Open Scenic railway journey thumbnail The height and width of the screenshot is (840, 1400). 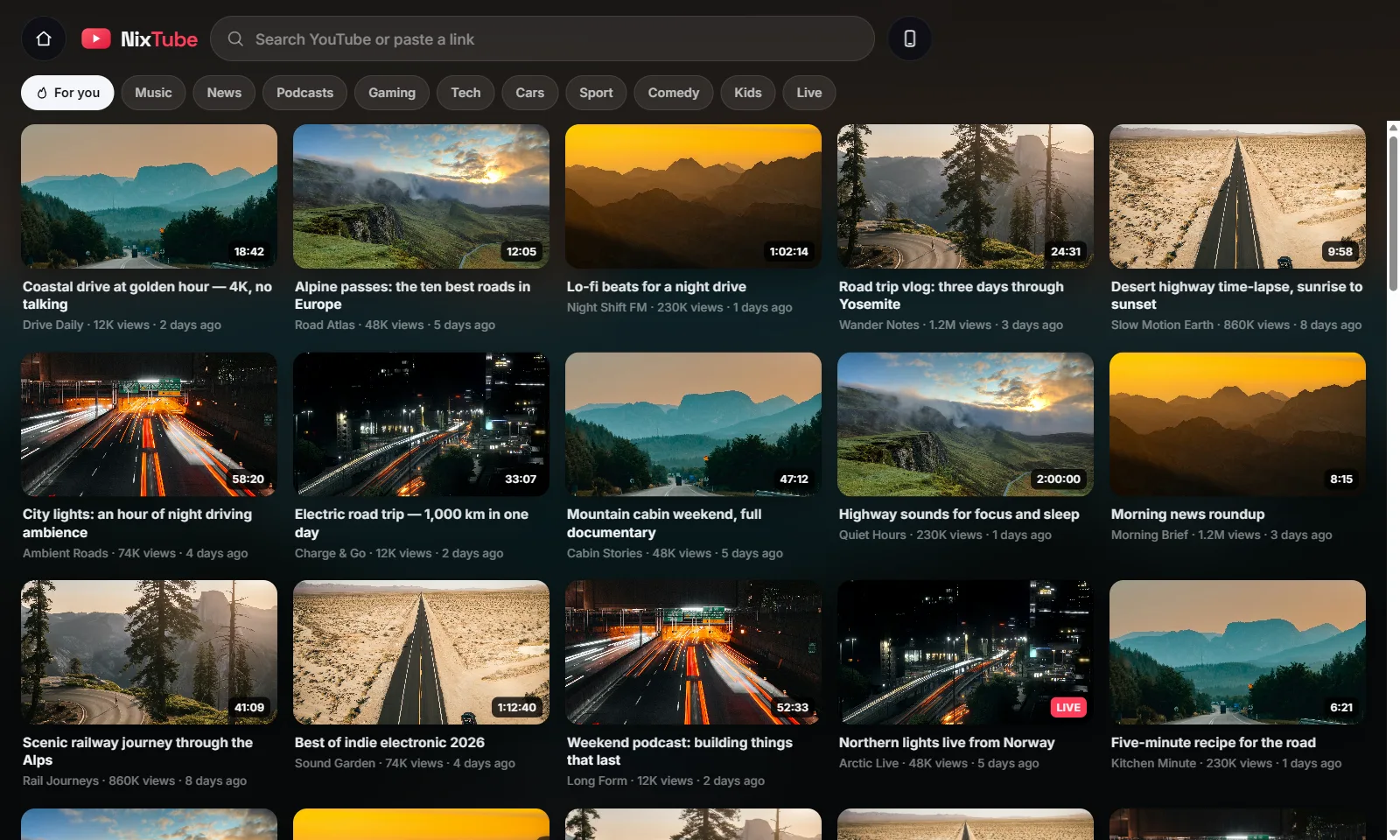coord(149,652)
